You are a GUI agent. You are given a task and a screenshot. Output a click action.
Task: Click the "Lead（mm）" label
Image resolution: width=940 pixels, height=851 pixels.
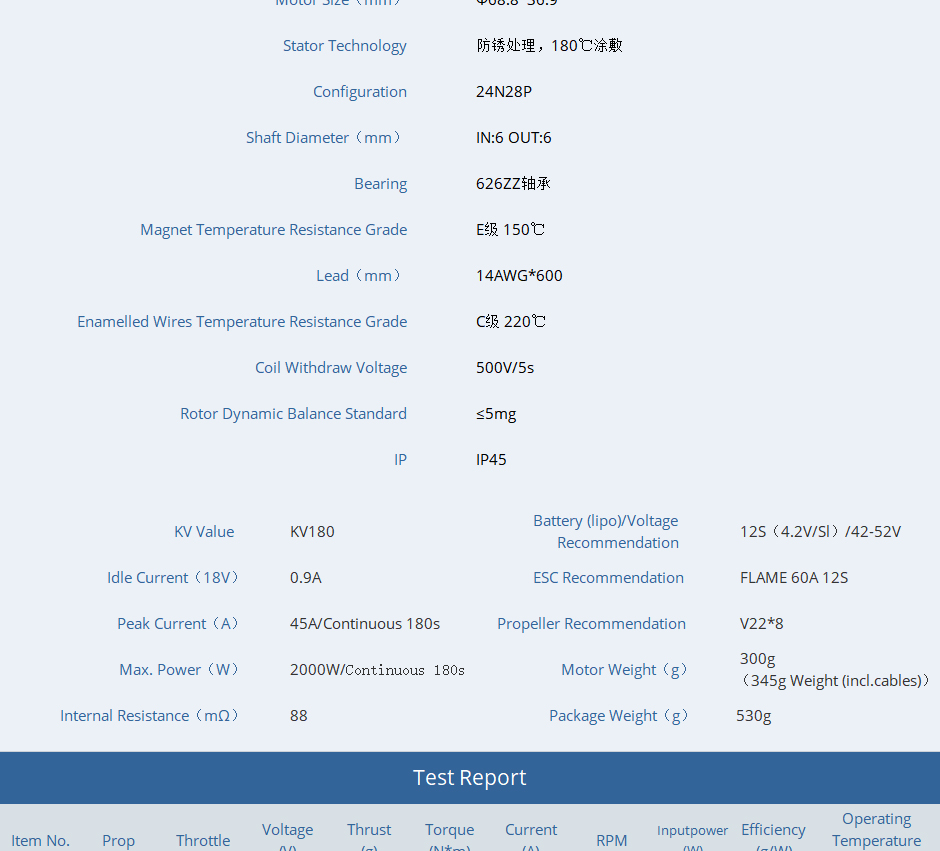click(360, 276)
